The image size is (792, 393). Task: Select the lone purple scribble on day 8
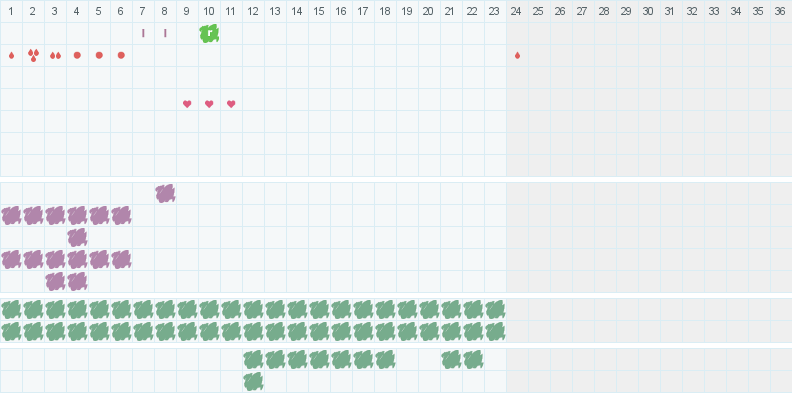point(165,193)
